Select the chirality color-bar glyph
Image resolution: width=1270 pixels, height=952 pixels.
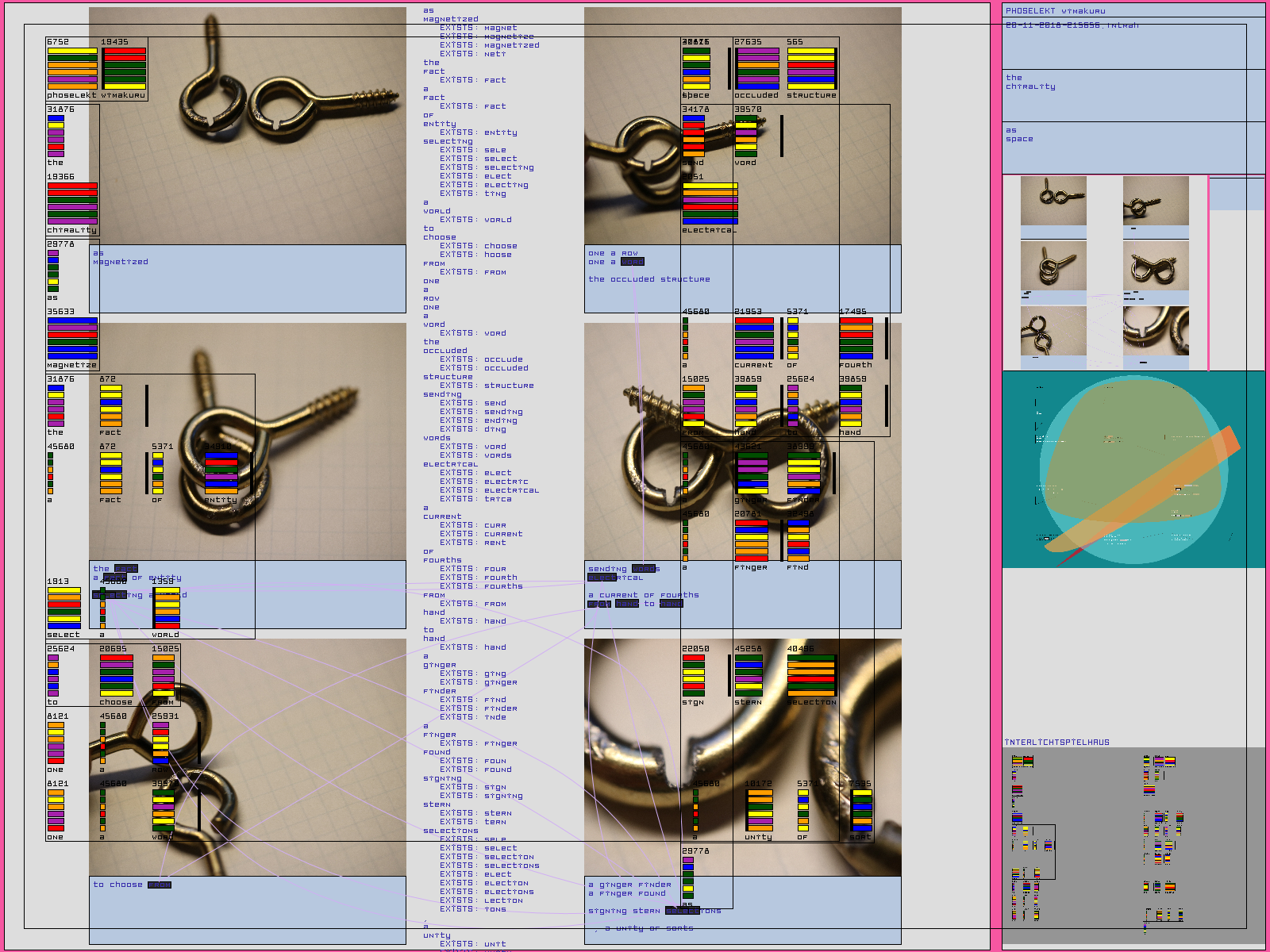[72, 204]
